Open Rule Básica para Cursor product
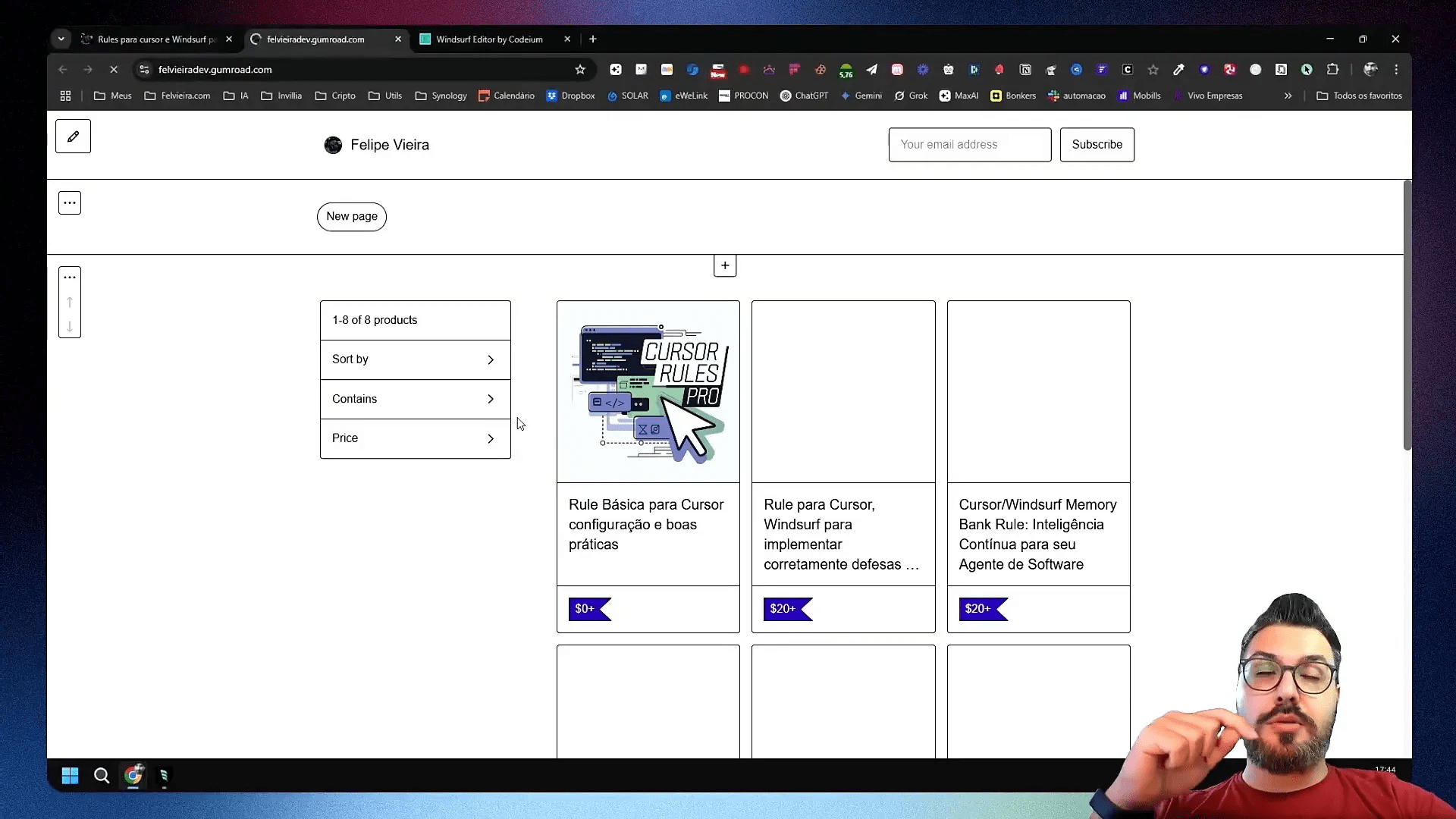 646,524
